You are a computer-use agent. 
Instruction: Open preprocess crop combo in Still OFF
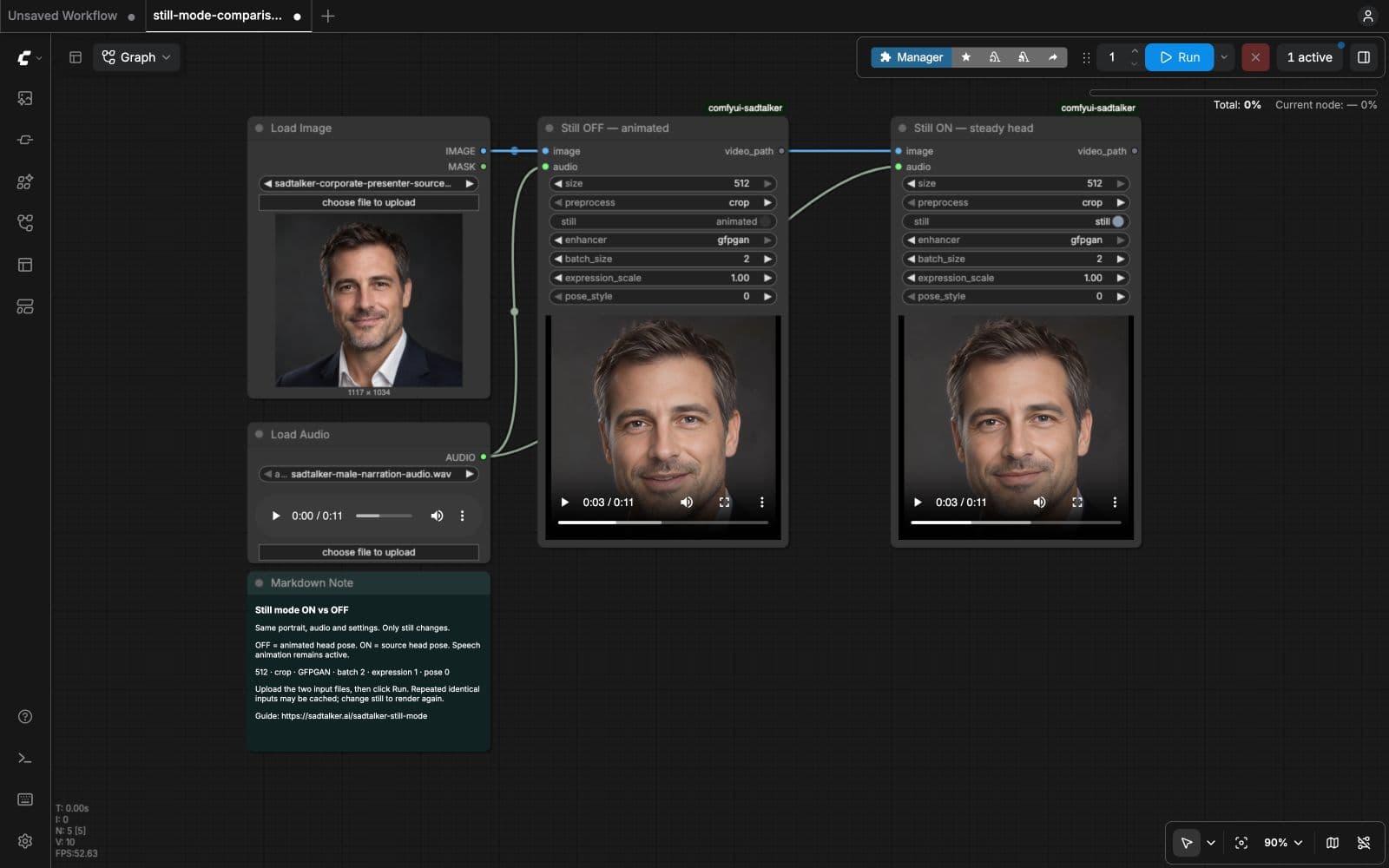[x=662, y=202]
